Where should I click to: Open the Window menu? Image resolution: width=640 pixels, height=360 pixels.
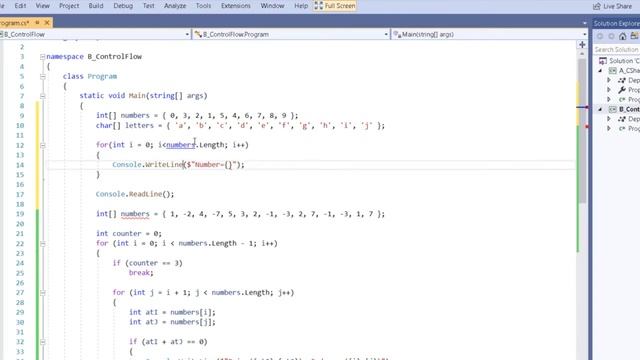click(272, 6)
